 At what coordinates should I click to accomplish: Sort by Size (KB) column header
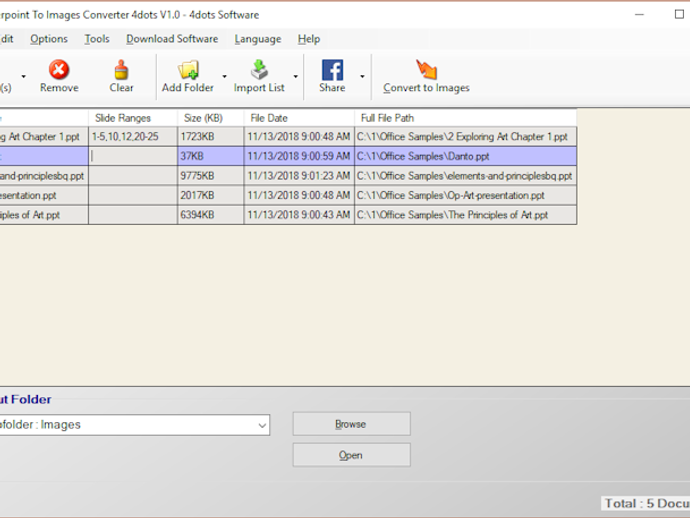pos(211,118)
